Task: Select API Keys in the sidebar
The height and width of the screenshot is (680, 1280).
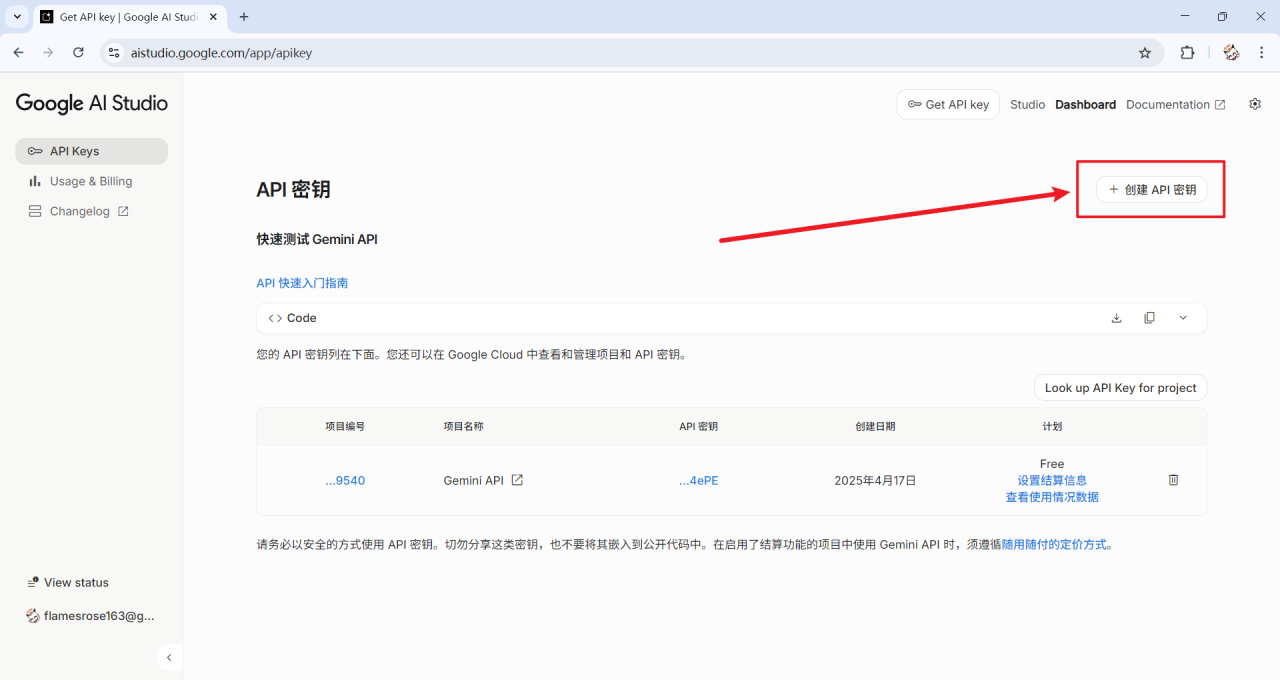Action: (92, 151)
